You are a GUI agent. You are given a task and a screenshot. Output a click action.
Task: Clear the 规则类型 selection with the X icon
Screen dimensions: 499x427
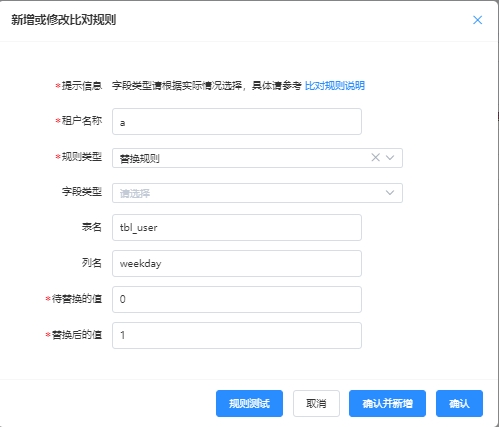pyautogui.click(x=376, y=157)
